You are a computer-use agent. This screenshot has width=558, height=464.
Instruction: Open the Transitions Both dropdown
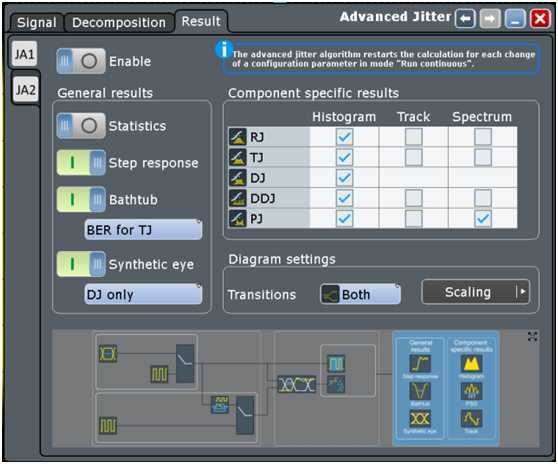click(360, 294)
